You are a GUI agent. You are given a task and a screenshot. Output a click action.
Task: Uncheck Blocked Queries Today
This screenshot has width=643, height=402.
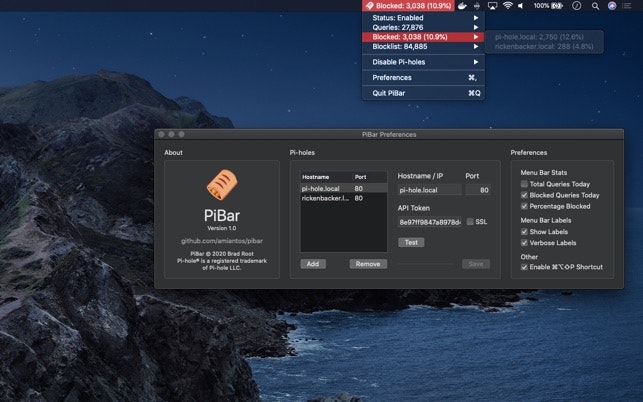pyautogui.click(x=524, y=195)
